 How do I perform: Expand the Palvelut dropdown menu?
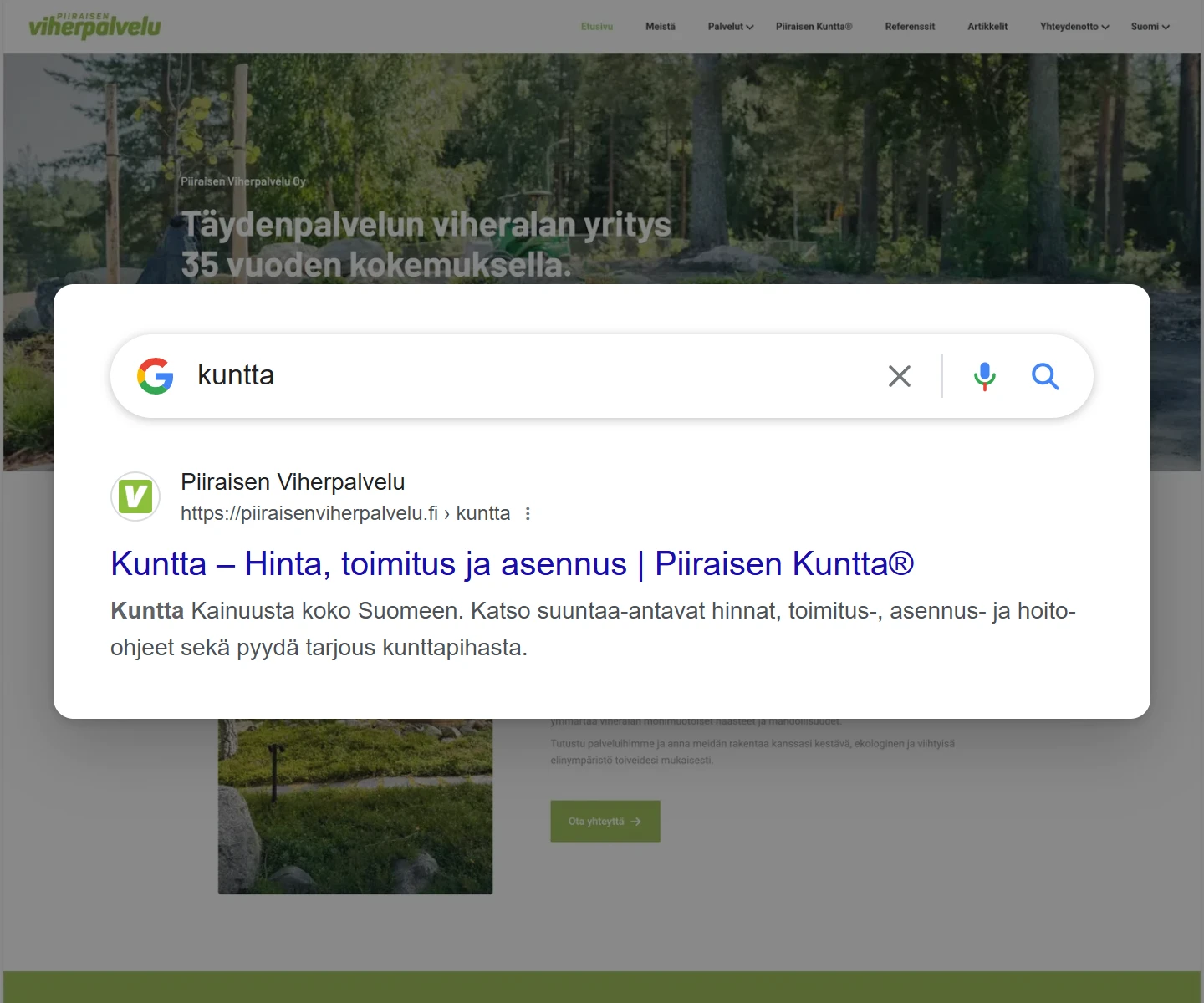[x=731, y=27]
